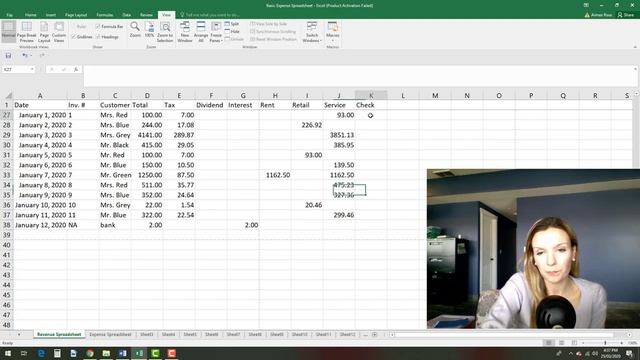640x360 pixels.
Task: Click the Insert Function fx button
Action: [76, 69]
